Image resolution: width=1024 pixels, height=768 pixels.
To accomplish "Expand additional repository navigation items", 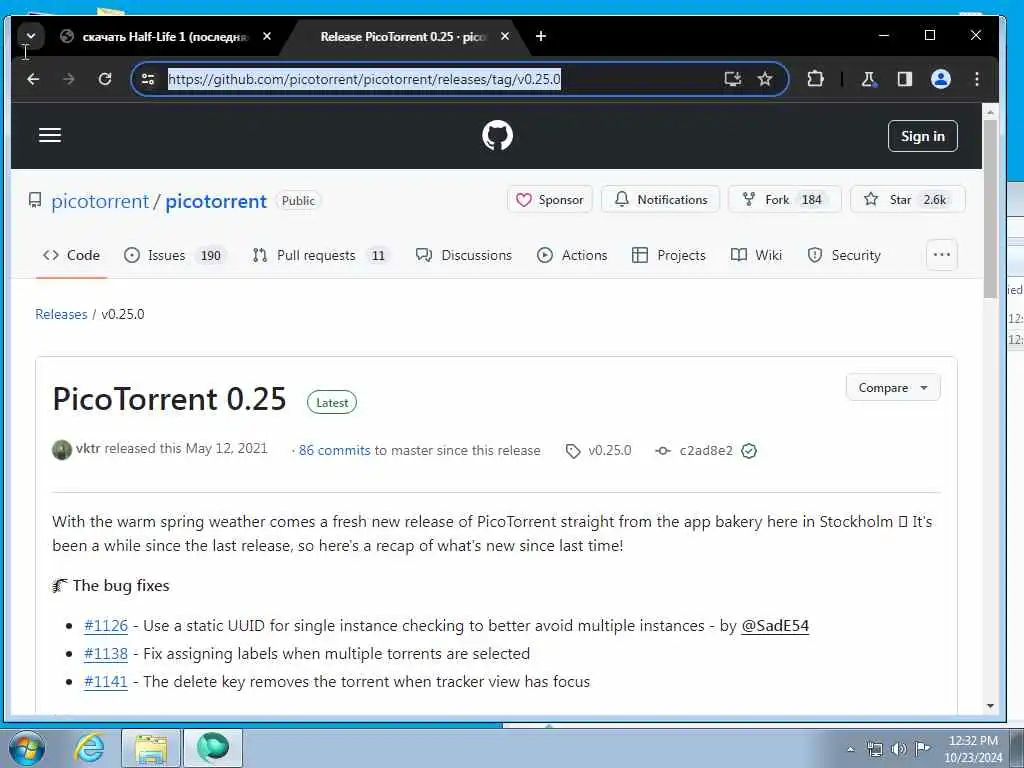I will (942, 255).
